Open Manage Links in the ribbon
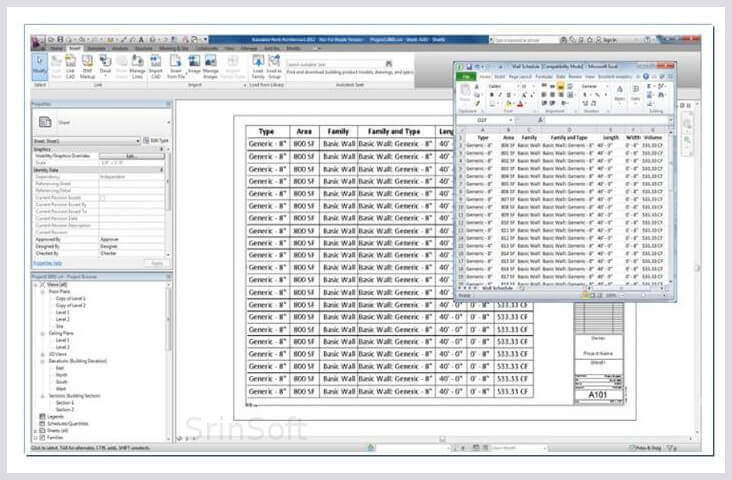732x480 pixels. pos(137,67)
